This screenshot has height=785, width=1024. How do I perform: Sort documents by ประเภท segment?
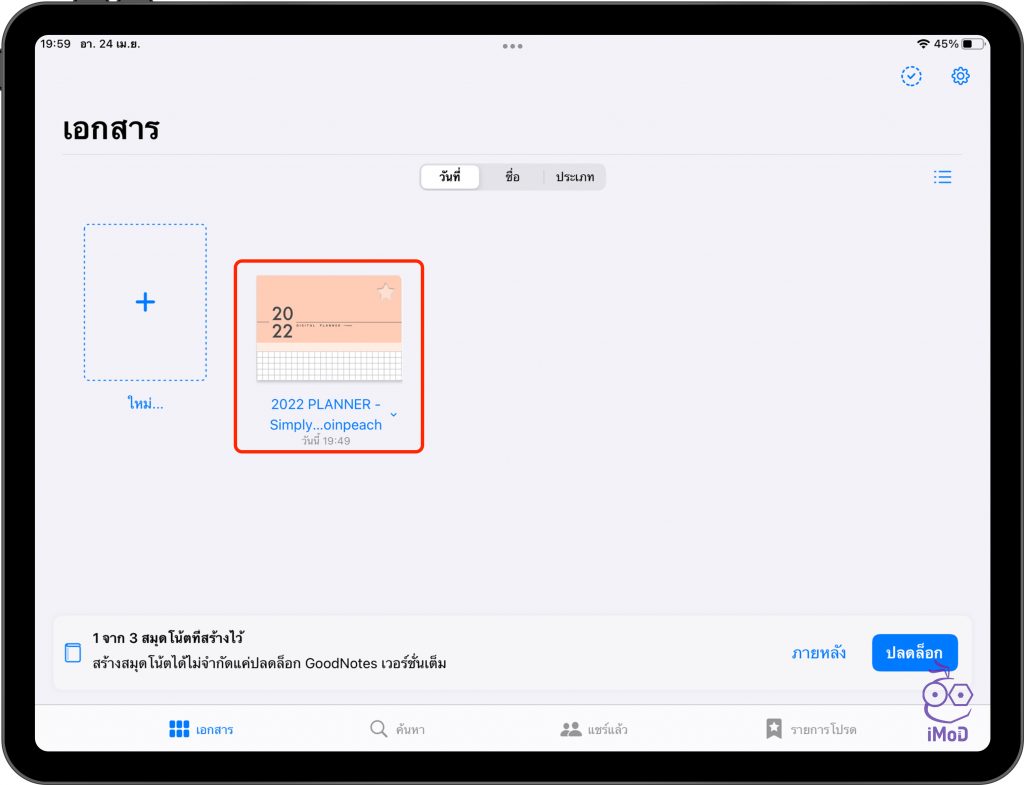(575, 177)
